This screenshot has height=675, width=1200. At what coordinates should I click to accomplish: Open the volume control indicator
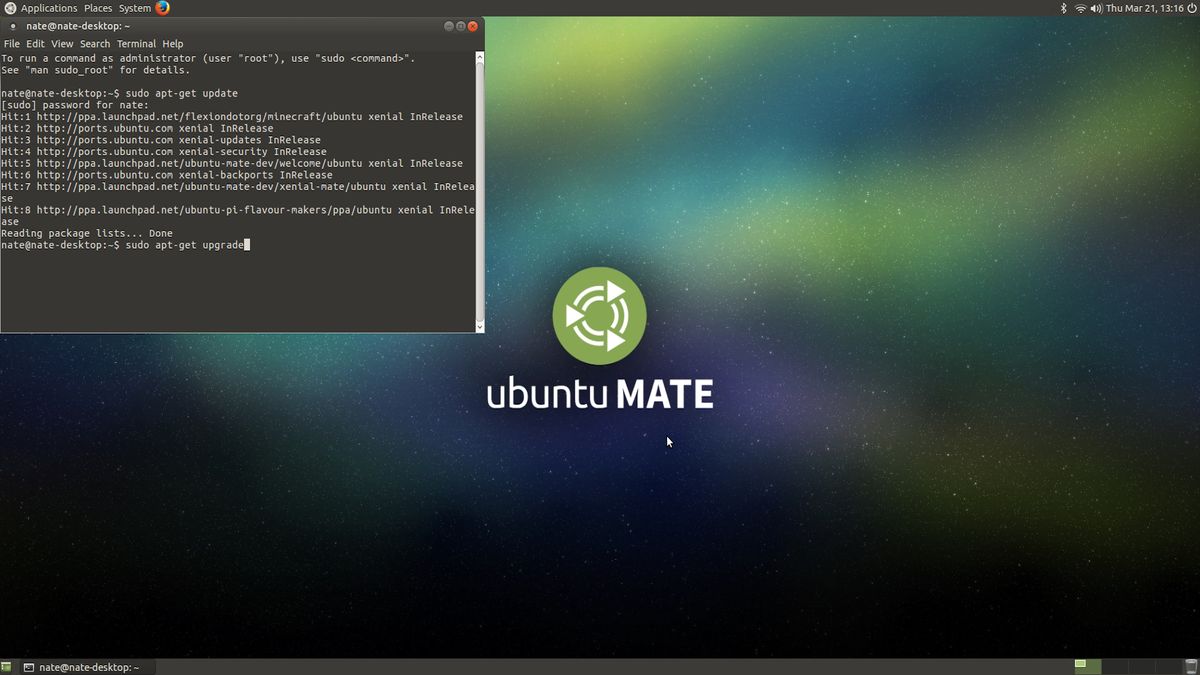click(1096, 8)
